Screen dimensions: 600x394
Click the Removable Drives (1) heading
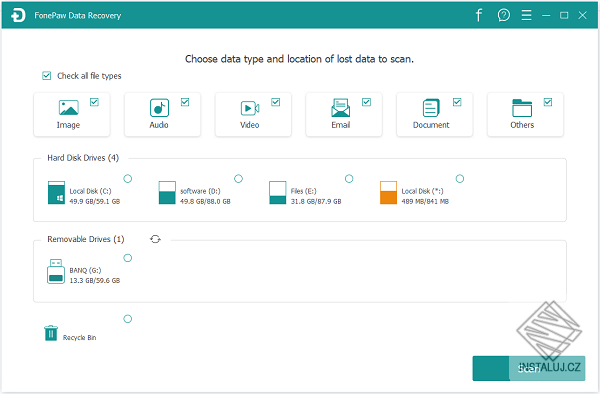86,239
